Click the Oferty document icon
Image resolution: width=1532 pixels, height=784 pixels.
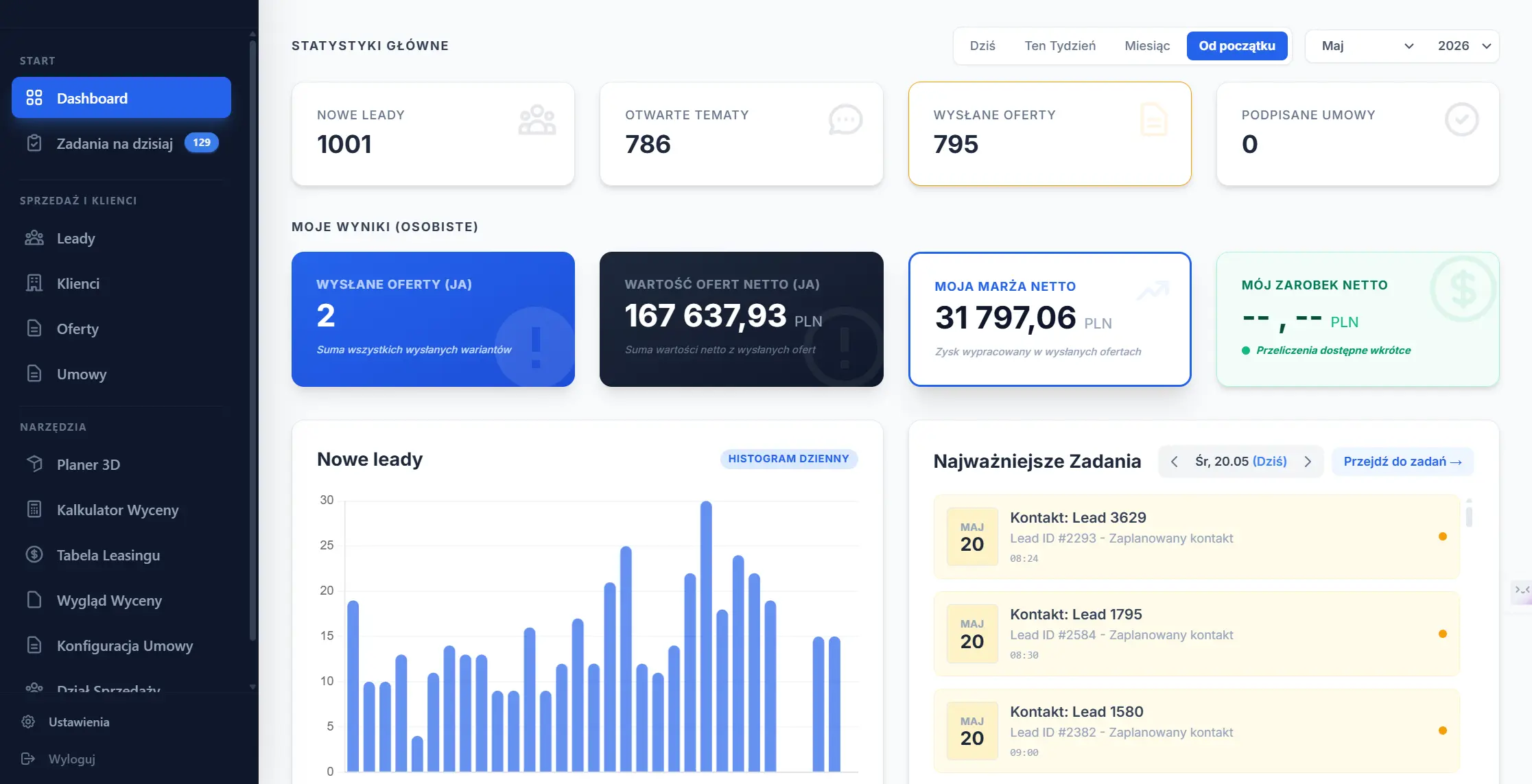coord(34,329)
